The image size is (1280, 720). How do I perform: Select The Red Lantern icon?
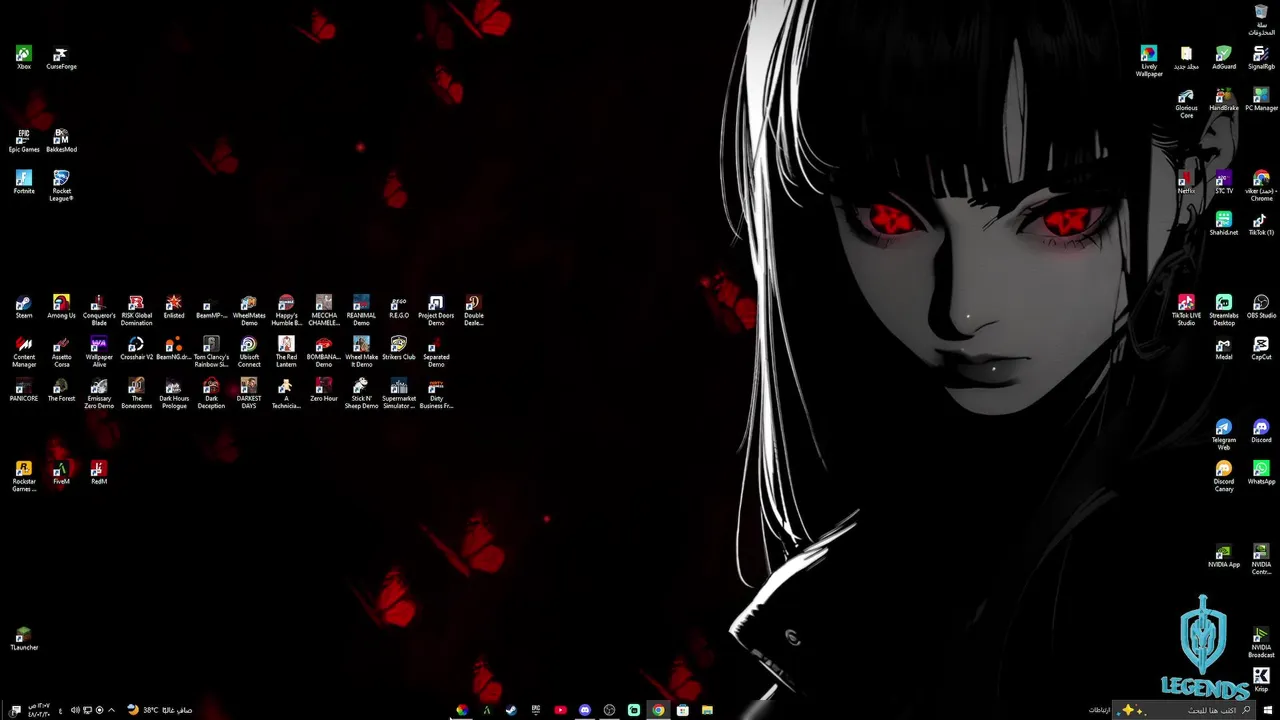point(286,353)
